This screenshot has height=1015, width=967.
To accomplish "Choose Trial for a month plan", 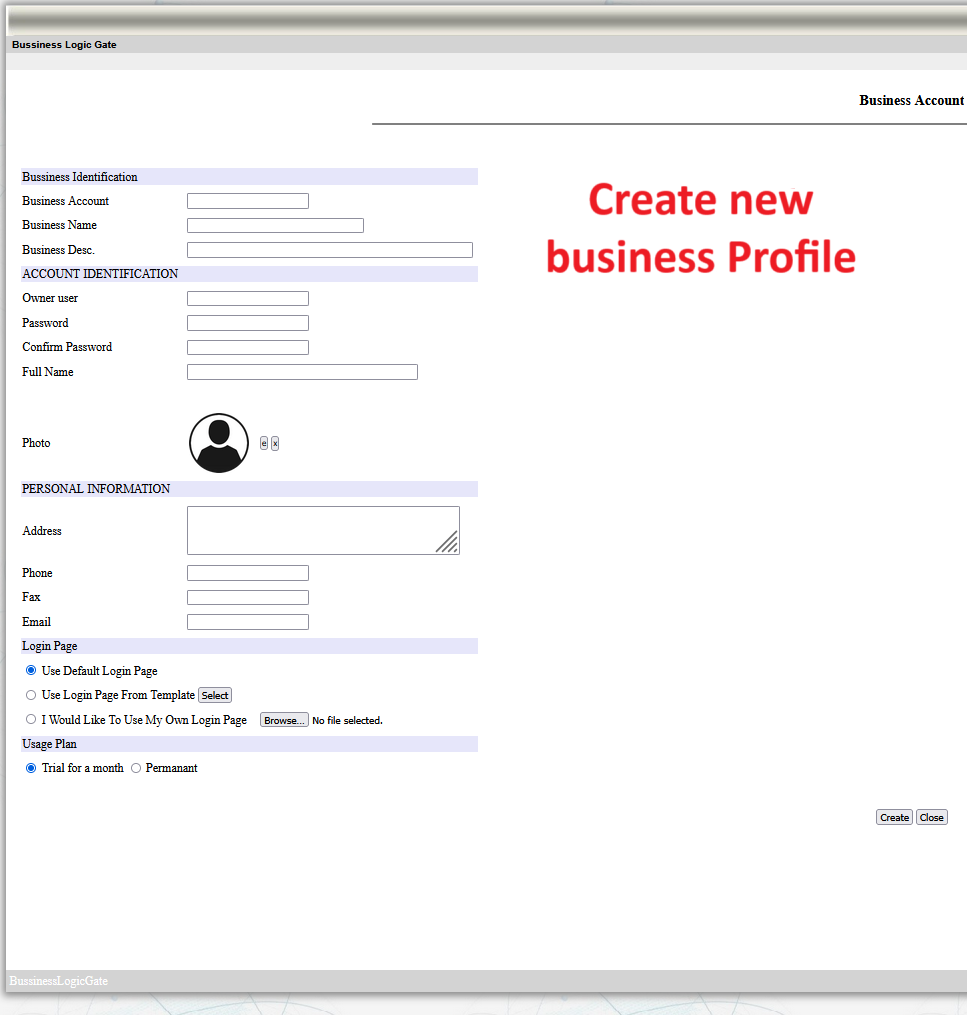I will tap(31, 768).
